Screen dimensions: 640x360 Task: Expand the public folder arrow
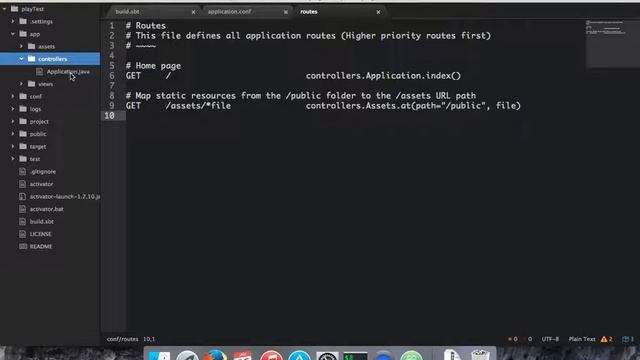(13, 133)
